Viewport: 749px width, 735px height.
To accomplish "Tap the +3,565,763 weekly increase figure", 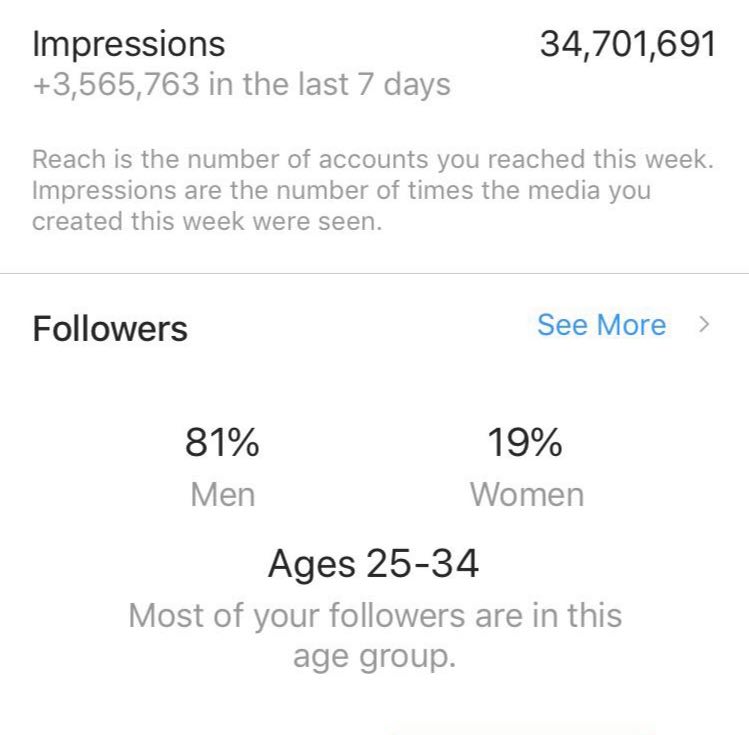I will tap(116, 84).
